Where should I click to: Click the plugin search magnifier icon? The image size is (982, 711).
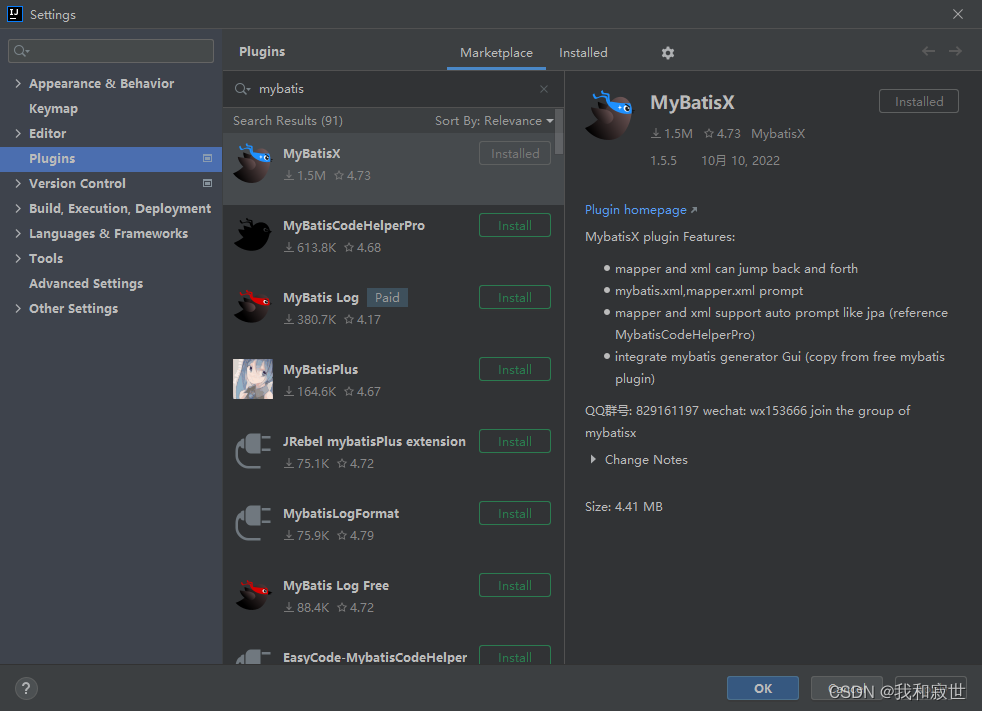pyautogui.click(x=242, y=89)
